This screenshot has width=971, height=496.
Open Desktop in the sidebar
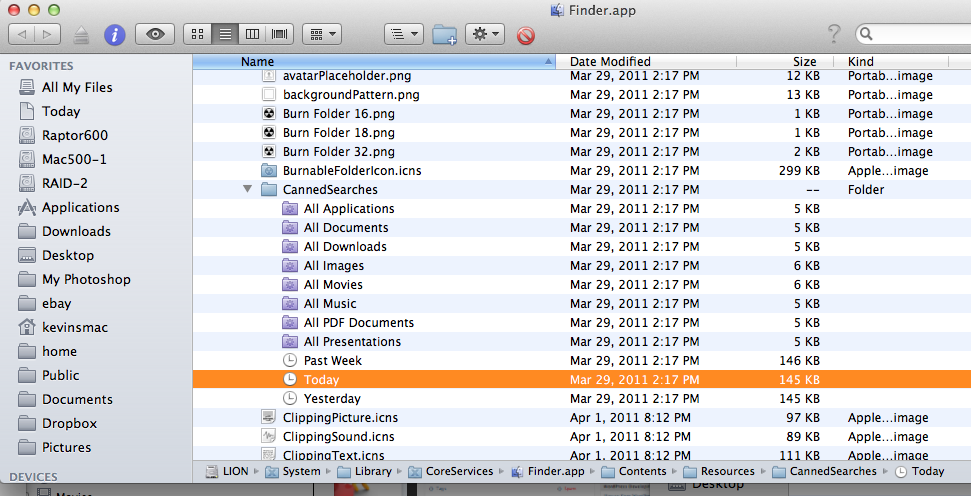point(67,255)
